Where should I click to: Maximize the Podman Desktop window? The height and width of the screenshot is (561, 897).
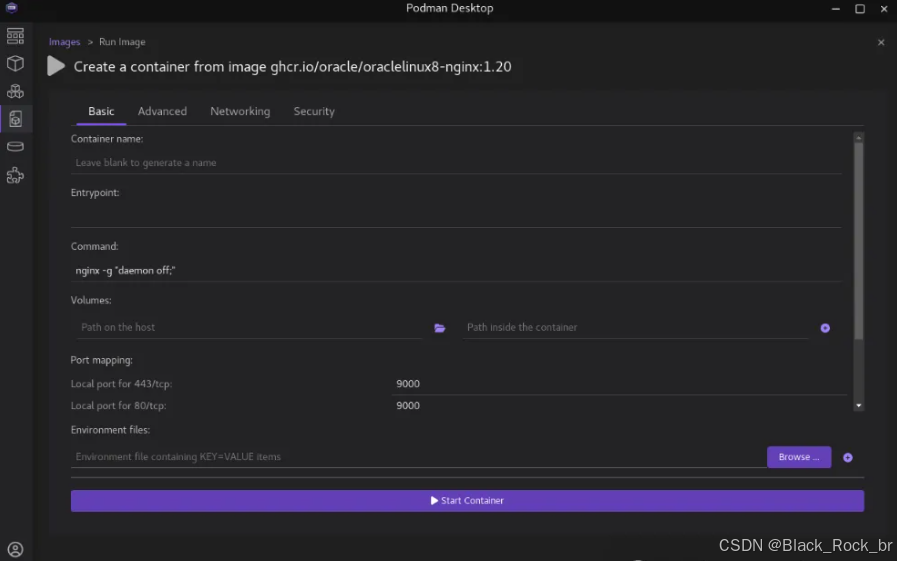point(860,9)
